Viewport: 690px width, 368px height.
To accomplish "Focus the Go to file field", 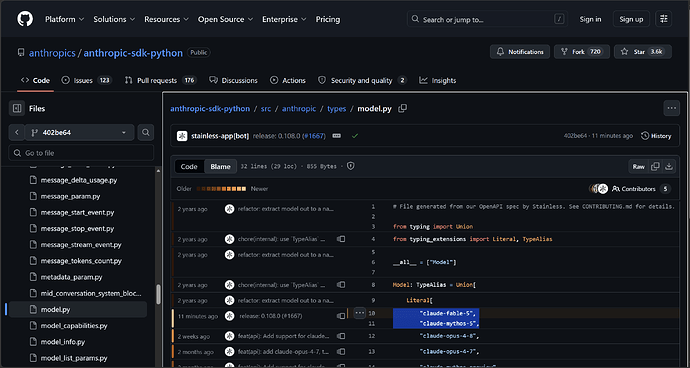I will point(81,153).
